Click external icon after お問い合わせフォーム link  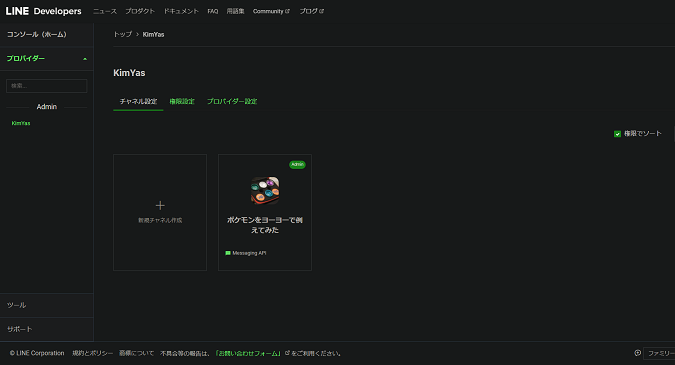(287, 353)
